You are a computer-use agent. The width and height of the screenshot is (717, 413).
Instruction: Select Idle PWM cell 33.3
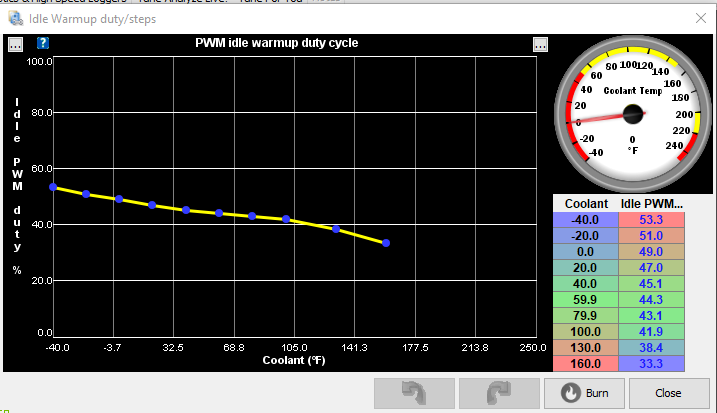(652, 364)
